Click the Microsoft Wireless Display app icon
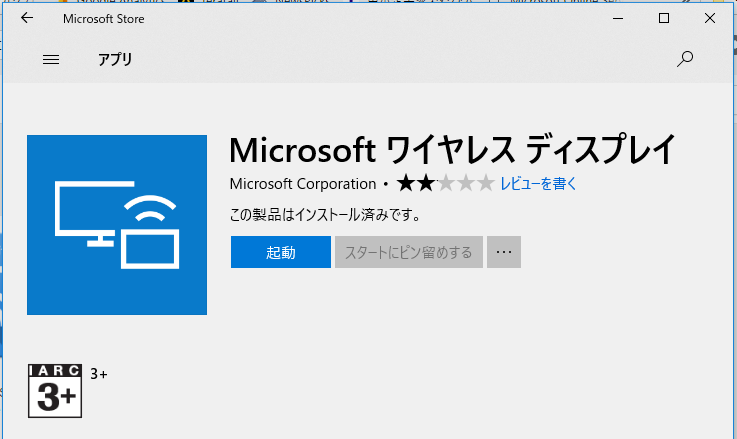Image resolution: width=737 pixels, height=439 pixels. pyautogui.click(x=117, y=225)
